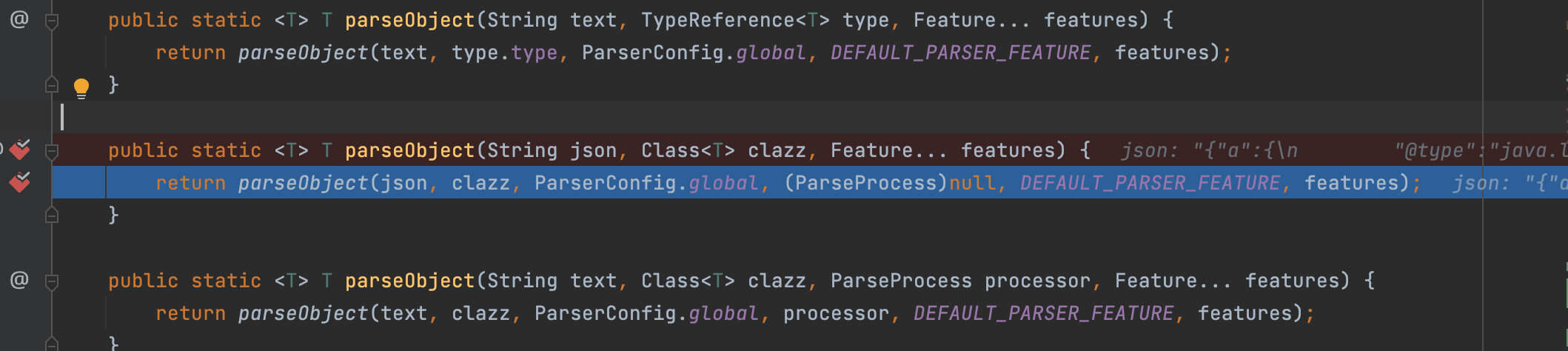This screenshot has height=351, width=1568.
Task: Click the processor argument in the last return statement
Action: (x=836, y=313)
